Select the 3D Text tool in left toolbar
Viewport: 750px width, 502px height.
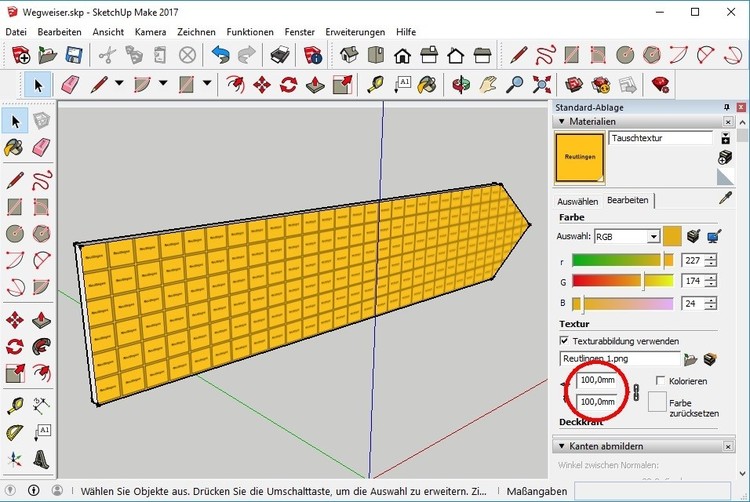(x=42, y=459)
